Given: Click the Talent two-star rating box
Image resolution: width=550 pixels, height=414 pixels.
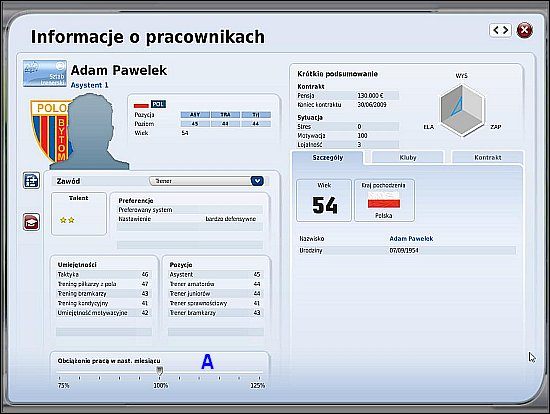Looking at the screenshot, I should [79, 214].
